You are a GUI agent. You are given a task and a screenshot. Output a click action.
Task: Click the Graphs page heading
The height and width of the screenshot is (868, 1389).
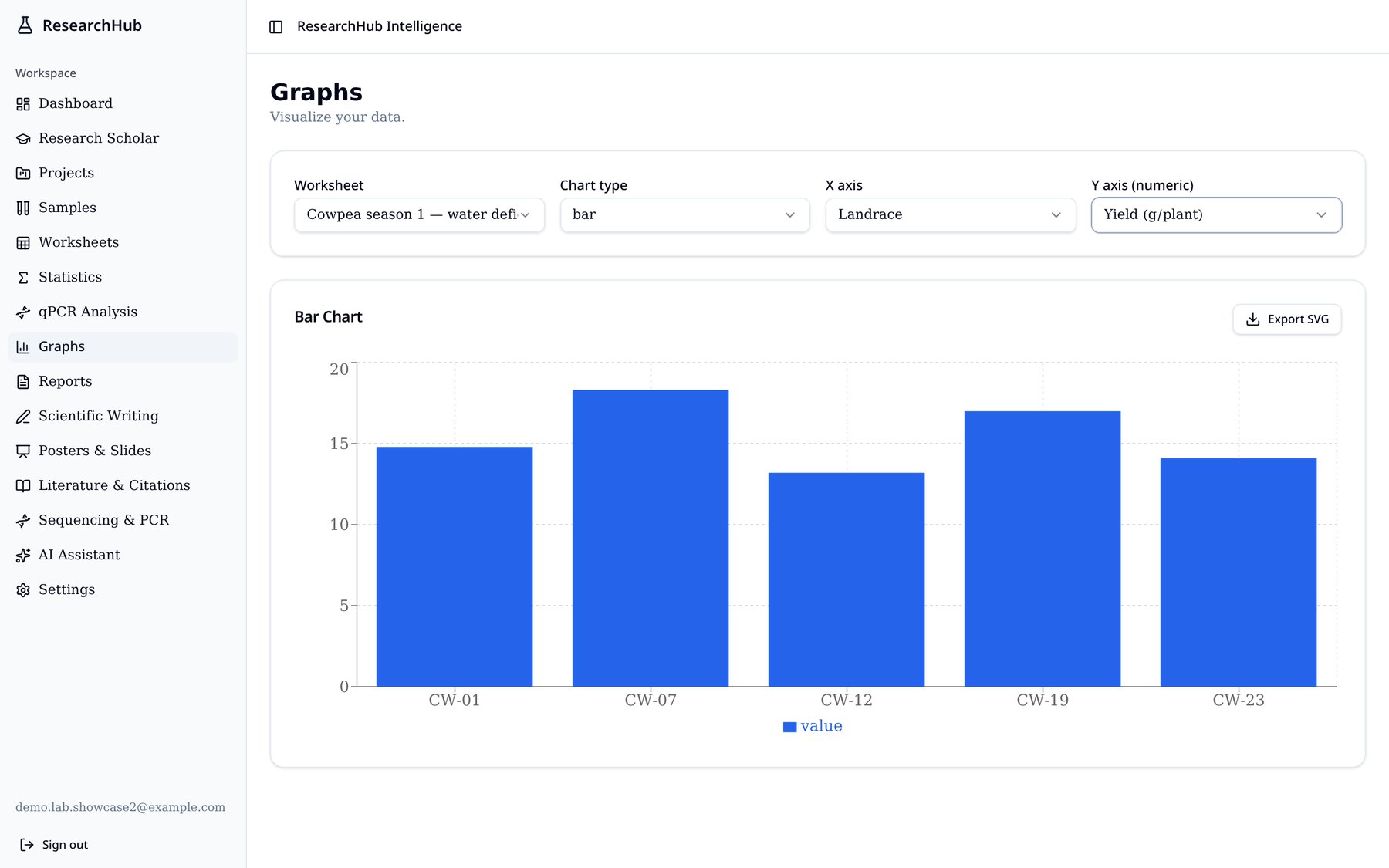[316, 93]
